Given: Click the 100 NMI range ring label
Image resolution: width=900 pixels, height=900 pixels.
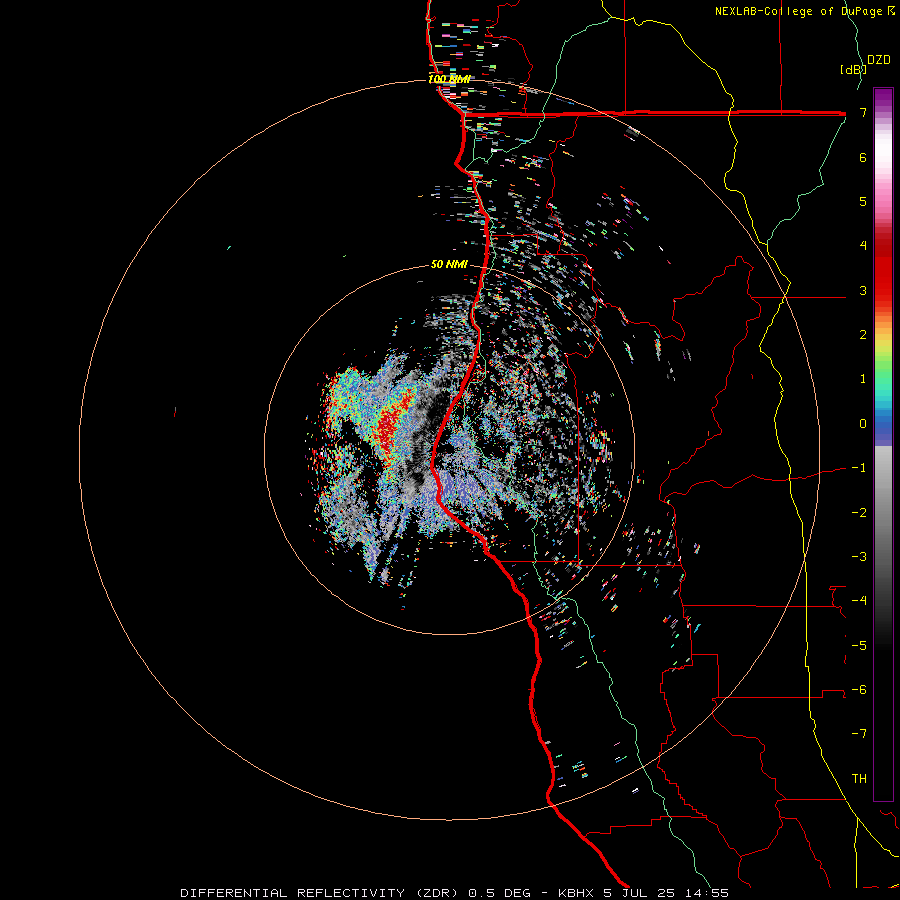Looking at the screenshot, I should pos(449,79).
